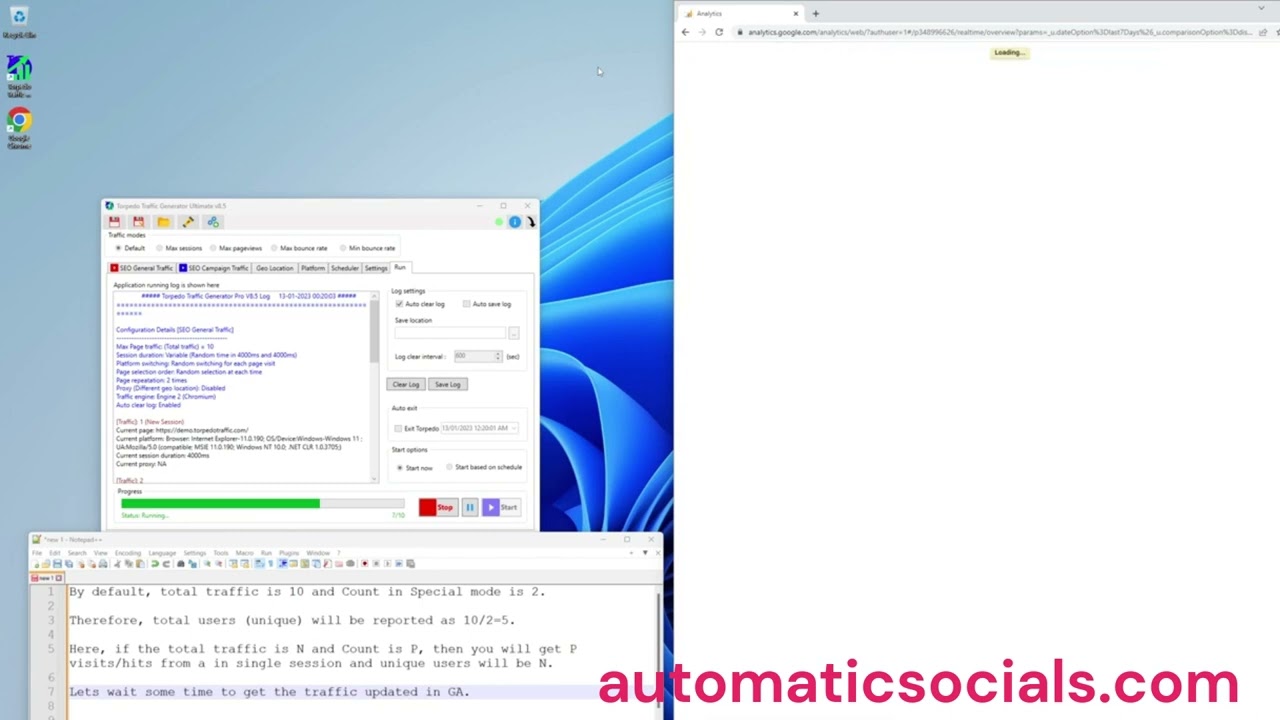
Task: Click the Save location input field
Action: [451, 333]
